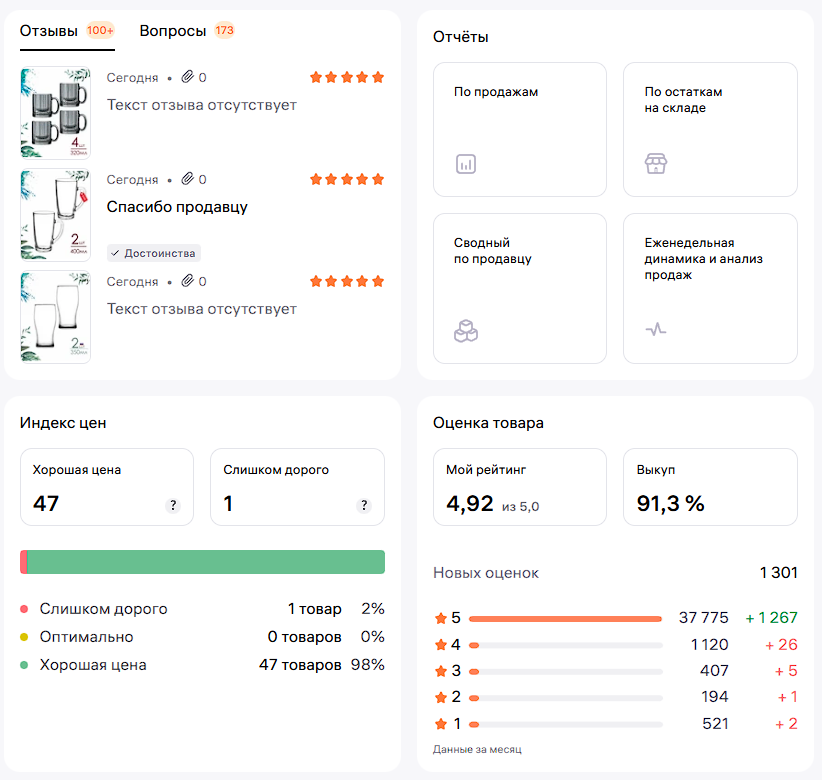Click the question mark in Слишком дорого card
This screenshot has height=780, width=822.
pyautogui.click(x=363, y=505)
